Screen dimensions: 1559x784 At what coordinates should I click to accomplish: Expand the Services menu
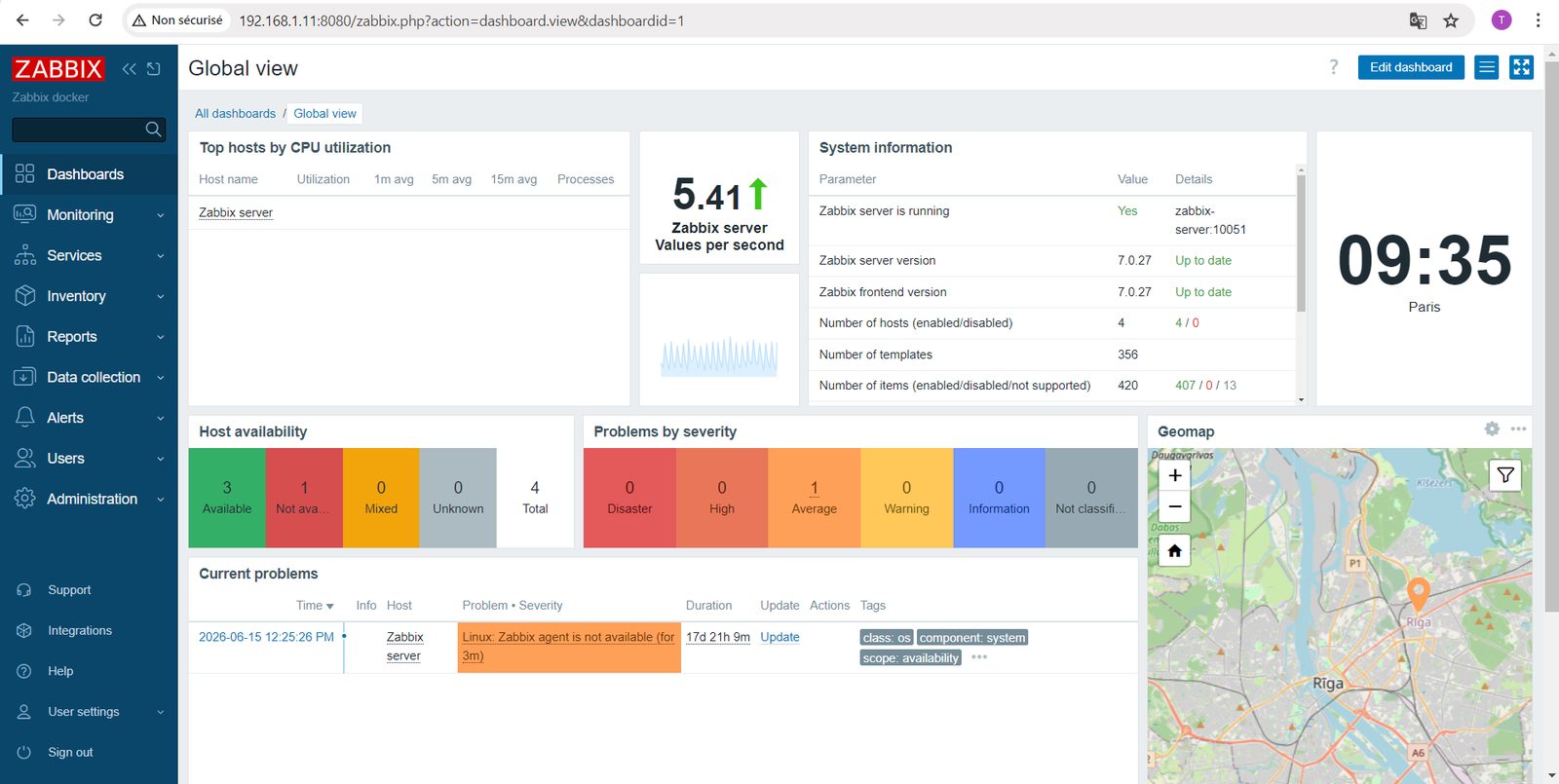(x=89, y=255)
